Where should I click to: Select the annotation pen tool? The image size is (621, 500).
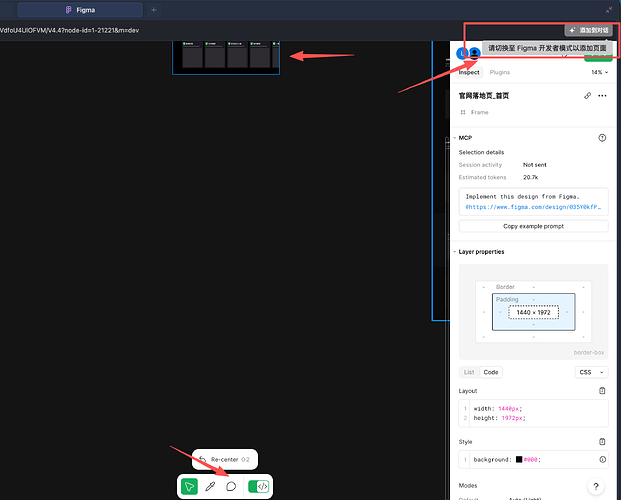(x=210, y=486)
